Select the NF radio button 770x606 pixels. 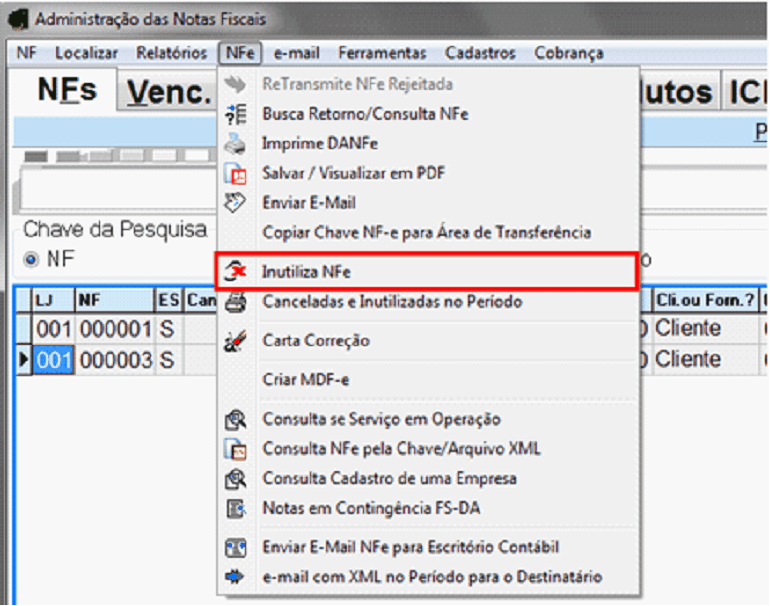(31, 260)
